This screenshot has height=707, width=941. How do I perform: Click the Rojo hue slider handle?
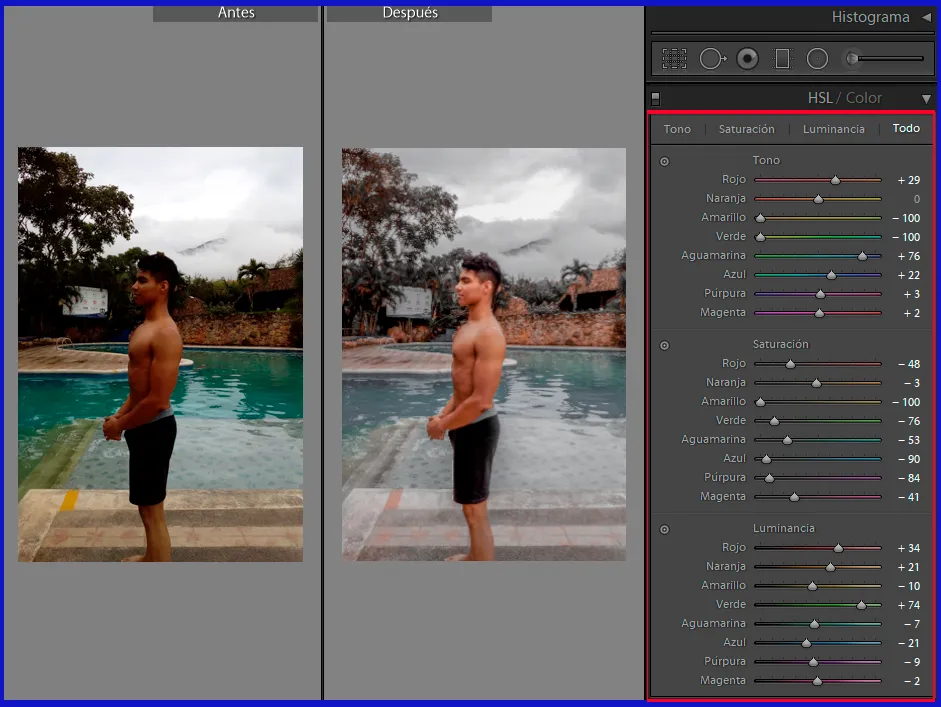(836, 180)
